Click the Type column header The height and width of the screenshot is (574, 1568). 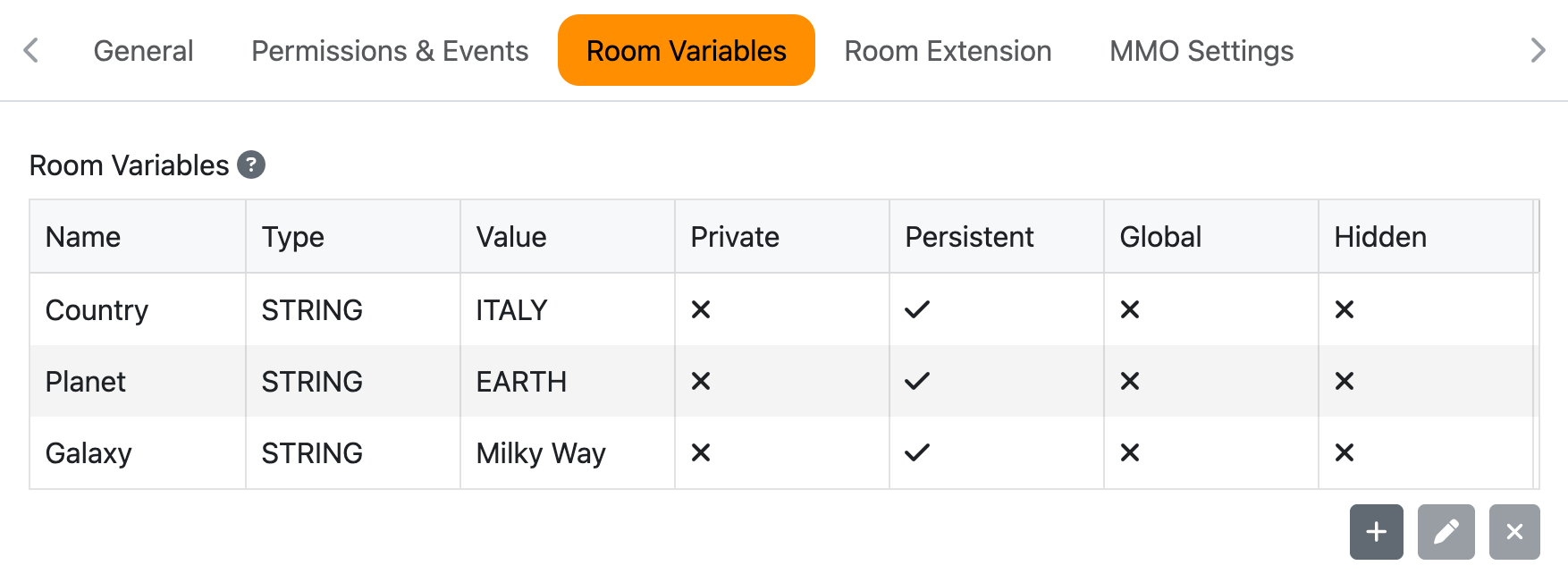pyautogui.click(x=292, y=236)
